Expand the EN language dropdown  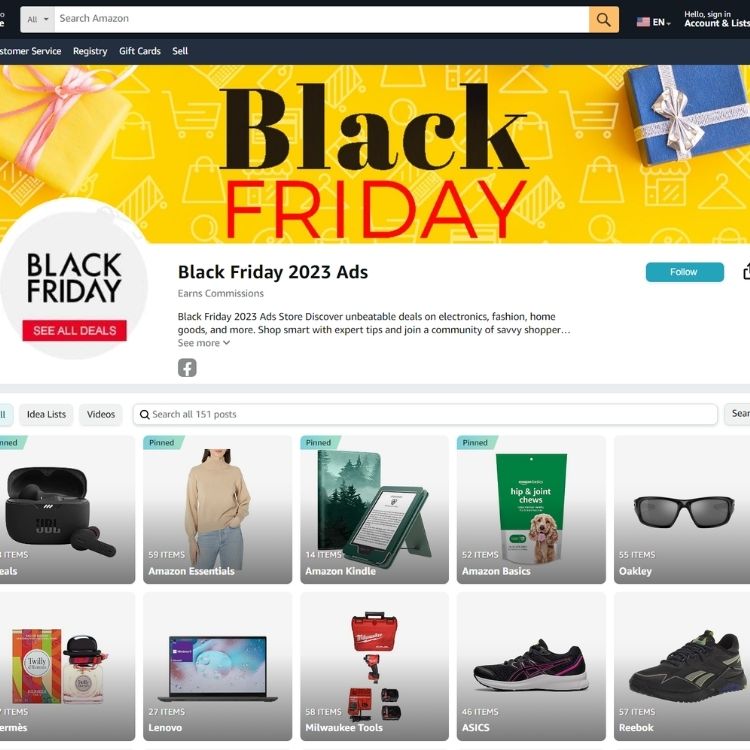[662, 22]
